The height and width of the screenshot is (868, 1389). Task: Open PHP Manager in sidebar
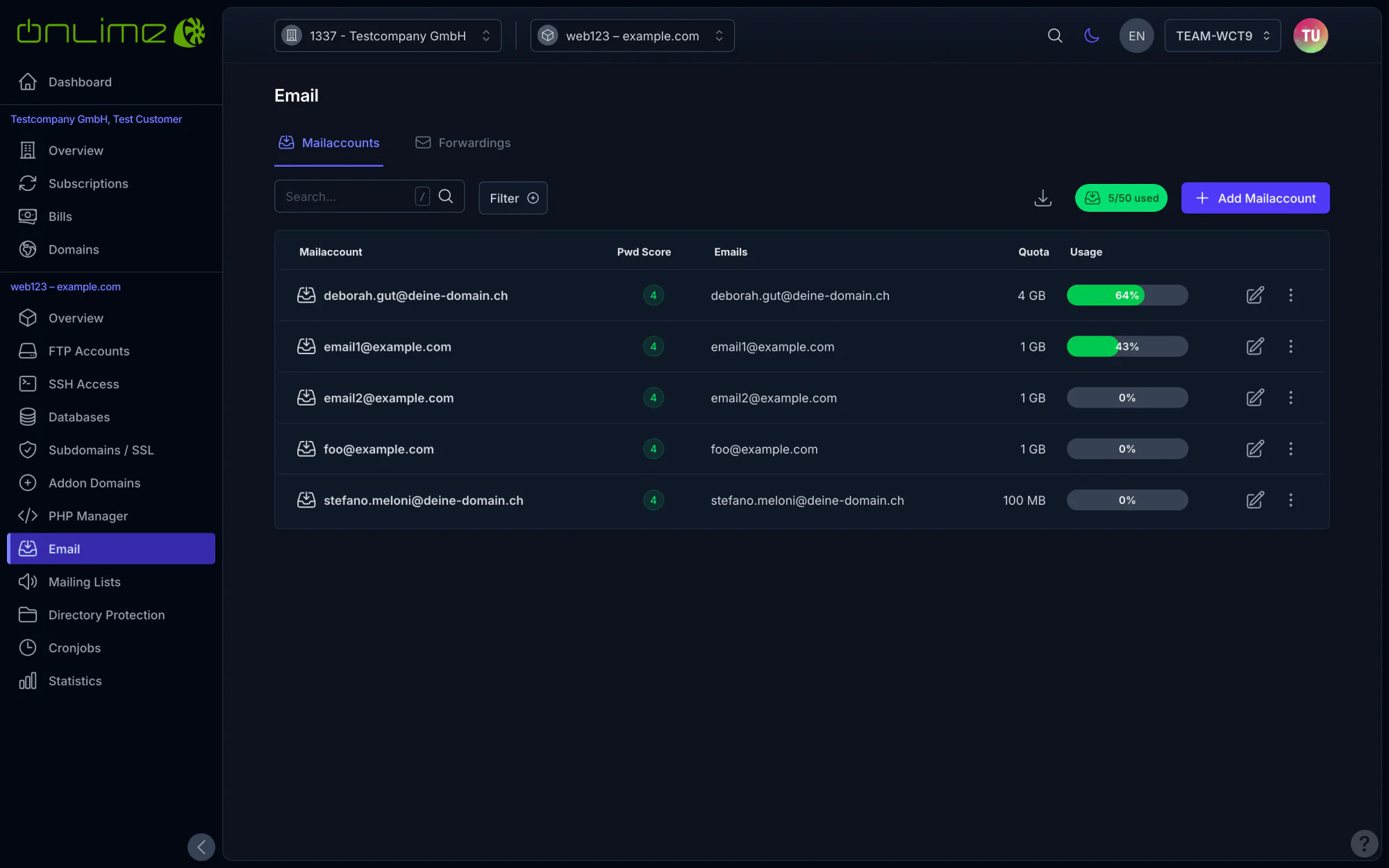click(111, 516)
